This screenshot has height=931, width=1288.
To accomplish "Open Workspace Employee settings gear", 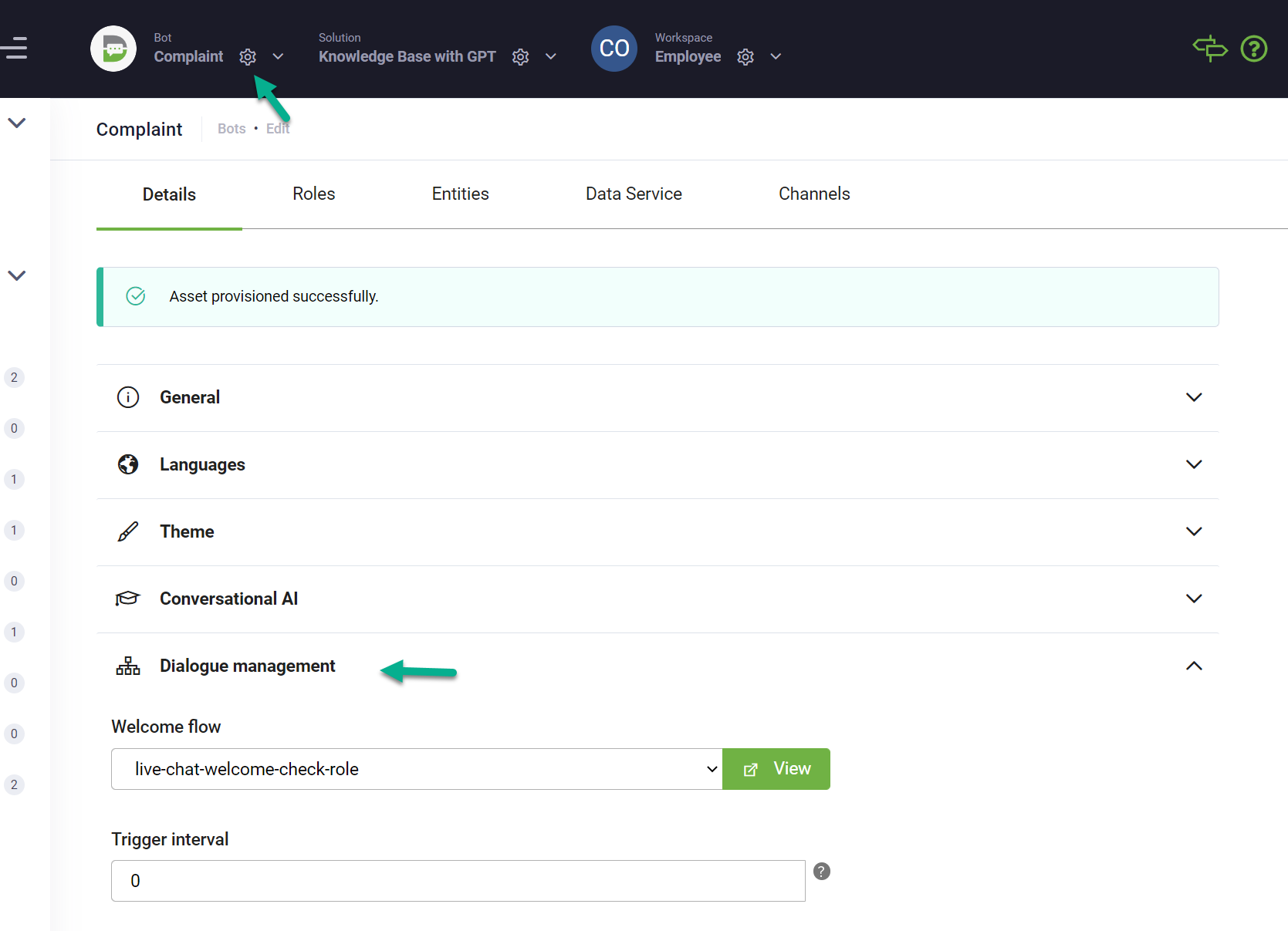I will pos(745,57).
